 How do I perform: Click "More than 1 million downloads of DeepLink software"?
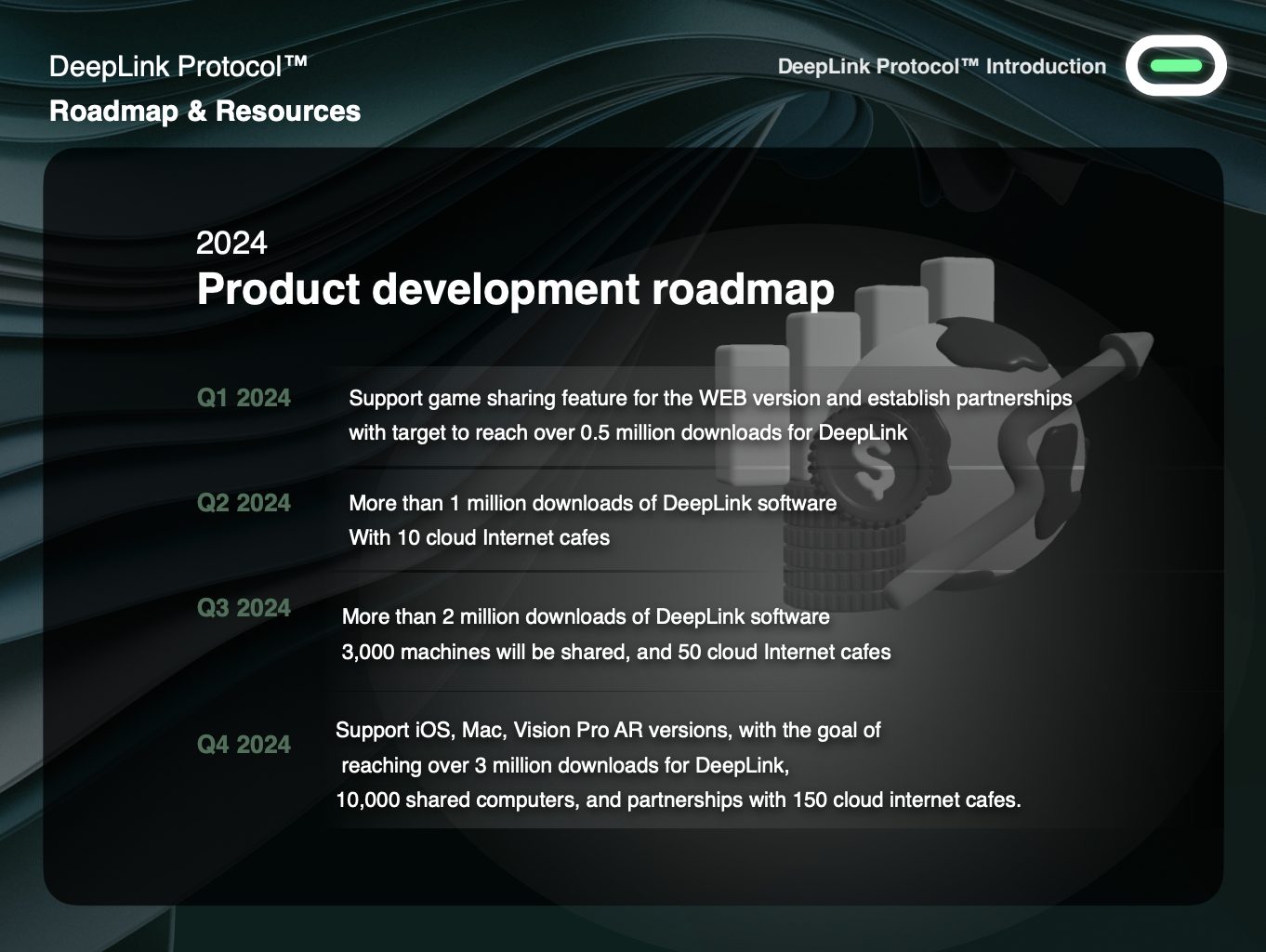[x=592, y=504]
